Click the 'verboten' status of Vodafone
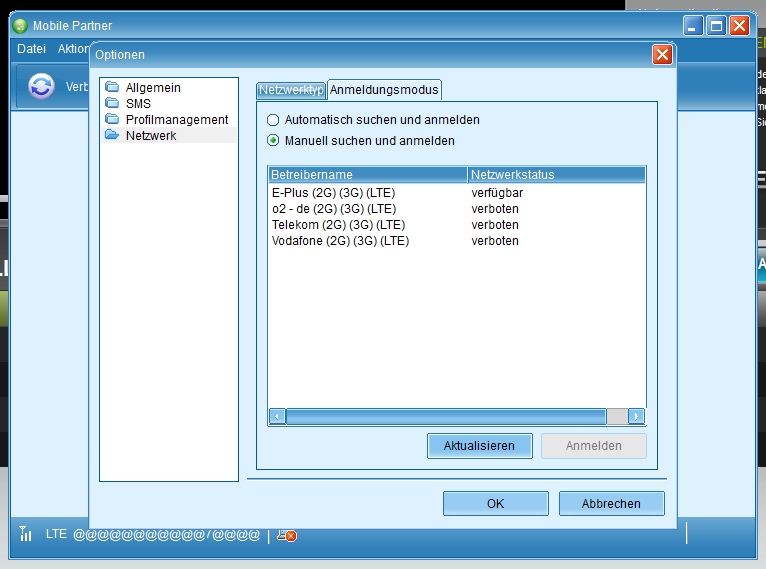This screenshot has width=766, height=569. point(495,241)
